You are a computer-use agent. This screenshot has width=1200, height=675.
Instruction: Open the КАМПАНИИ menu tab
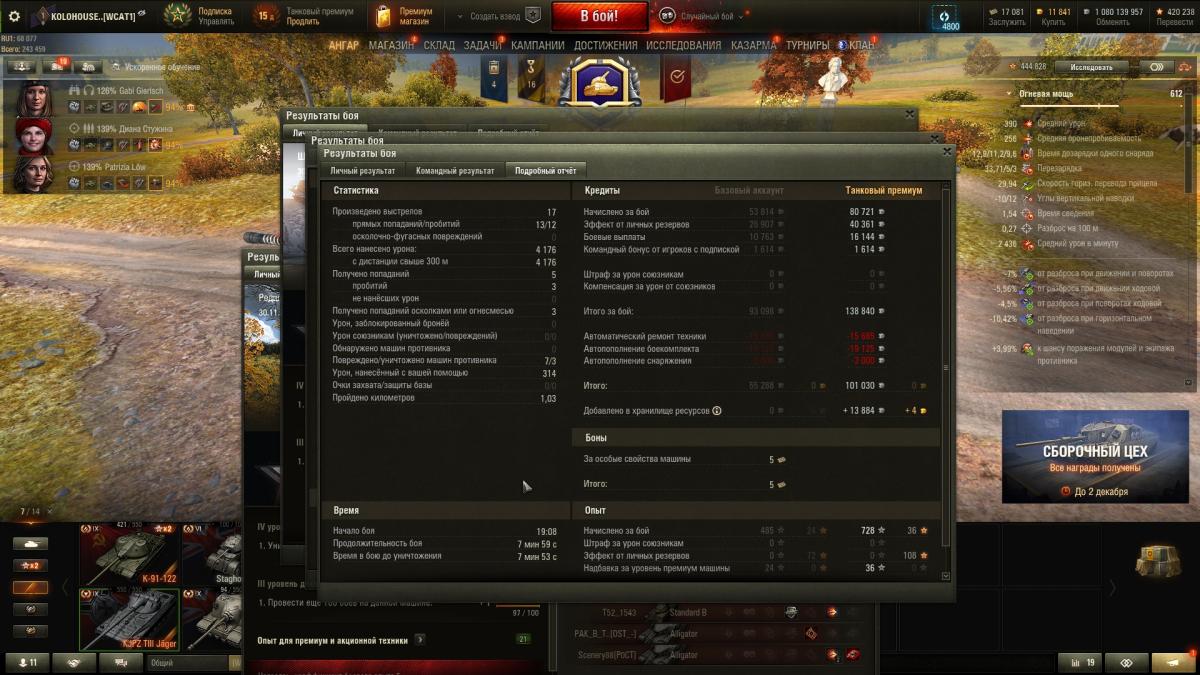click(x=538, y=45)
